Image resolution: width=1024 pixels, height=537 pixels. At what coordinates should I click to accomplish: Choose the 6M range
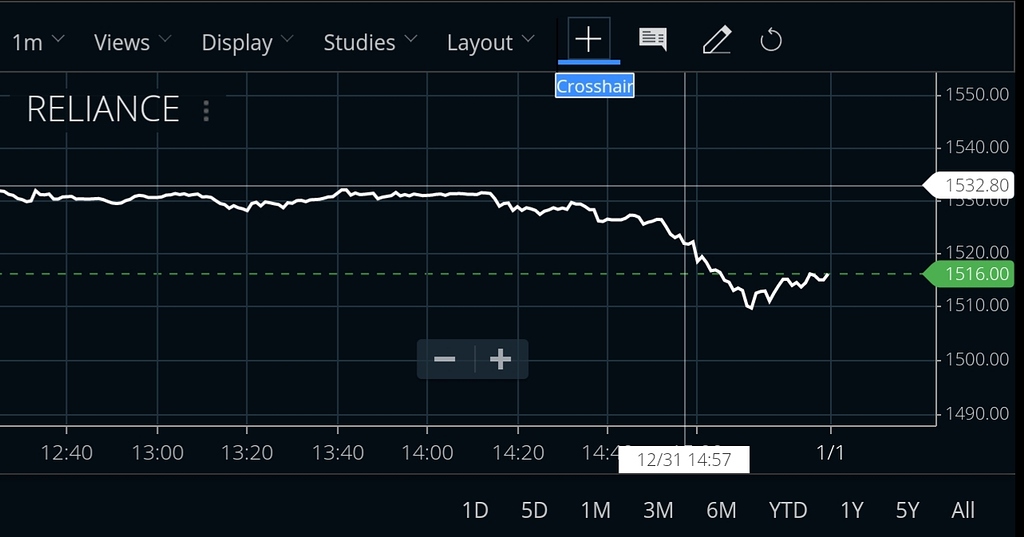tap(721, 510)
